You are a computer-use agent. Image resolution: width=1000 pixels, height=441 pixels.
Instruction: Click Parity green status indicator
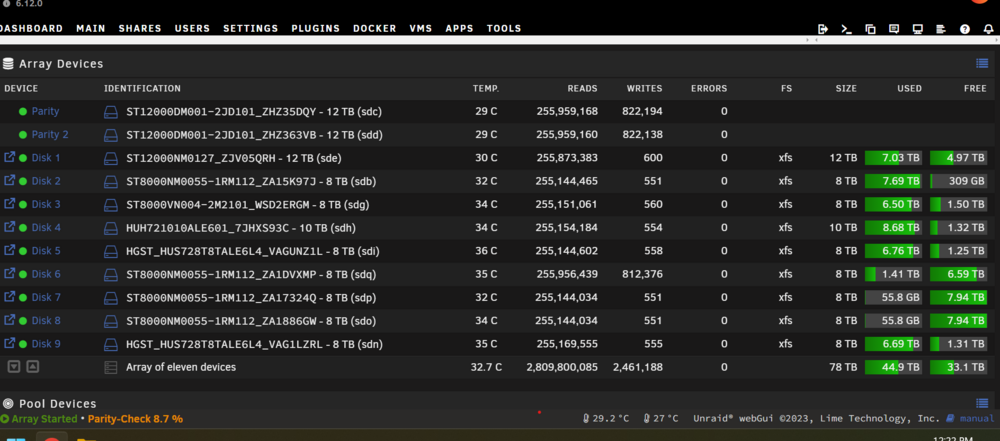[x=23, y=112]
